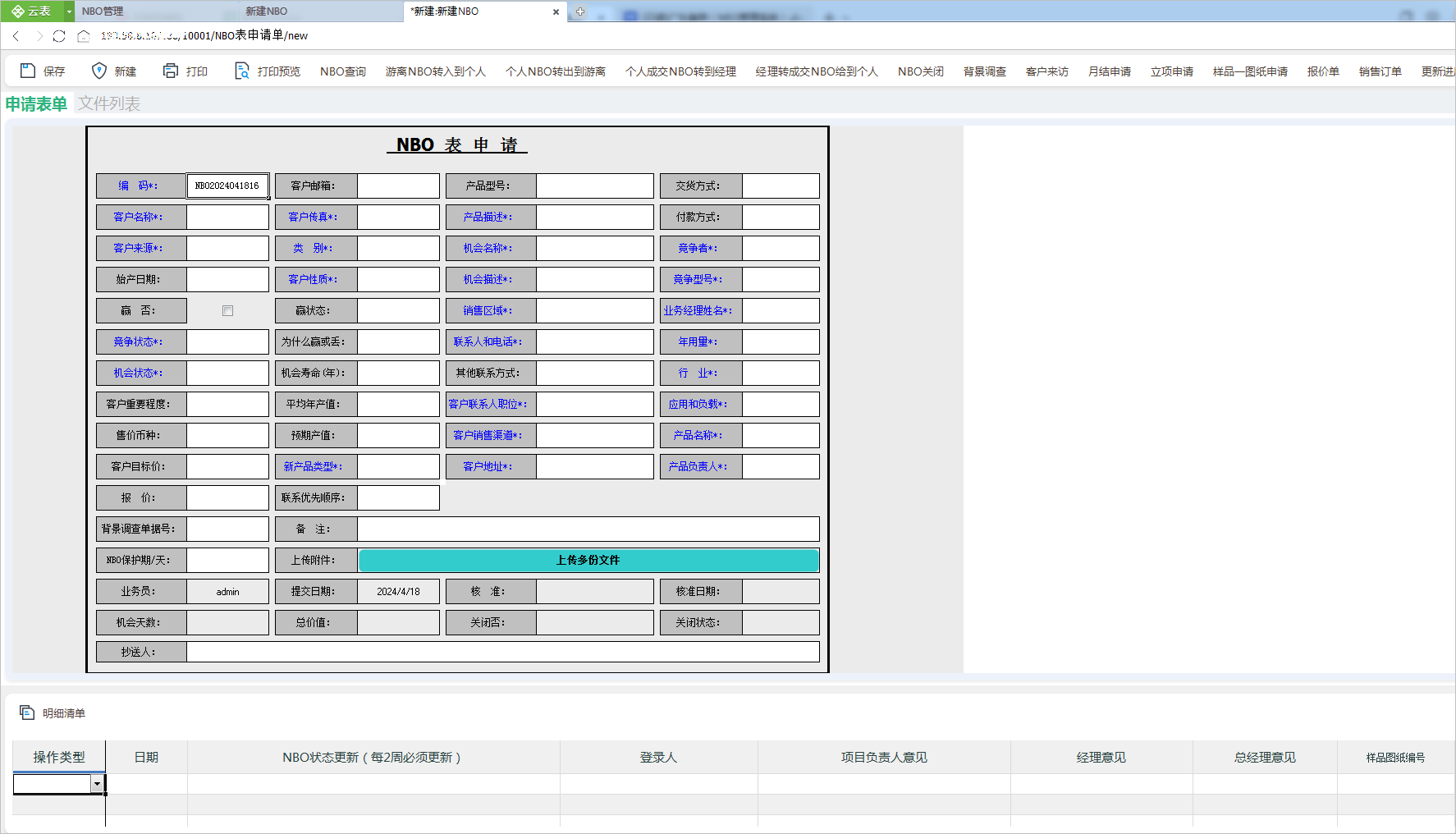Viewport: 1456px width, 834px height.
Task: Click the 联系优先顺序 input field
Action: (398, 497)
